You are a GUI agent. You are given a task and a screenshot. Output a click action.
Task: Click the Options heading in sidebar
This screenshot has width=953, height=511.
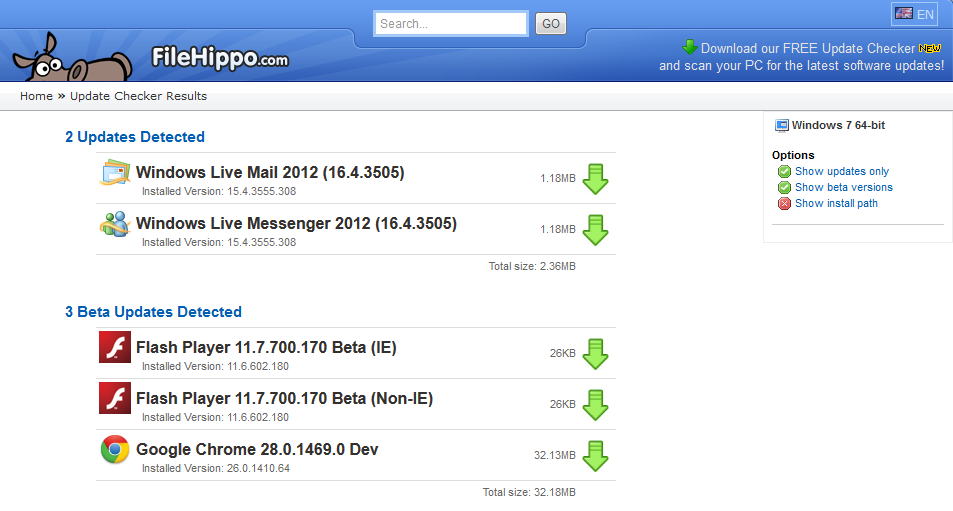[793, 155]
